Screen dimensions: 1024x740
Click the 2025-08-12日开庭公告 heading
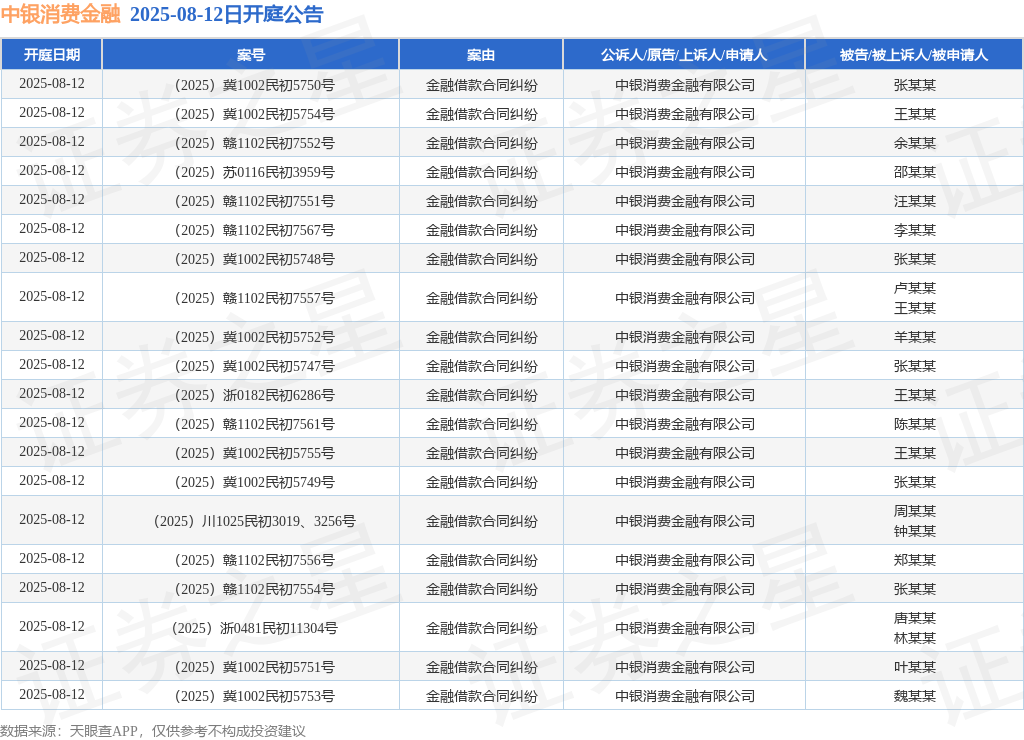pyautogui.click(x=227, y=14)
